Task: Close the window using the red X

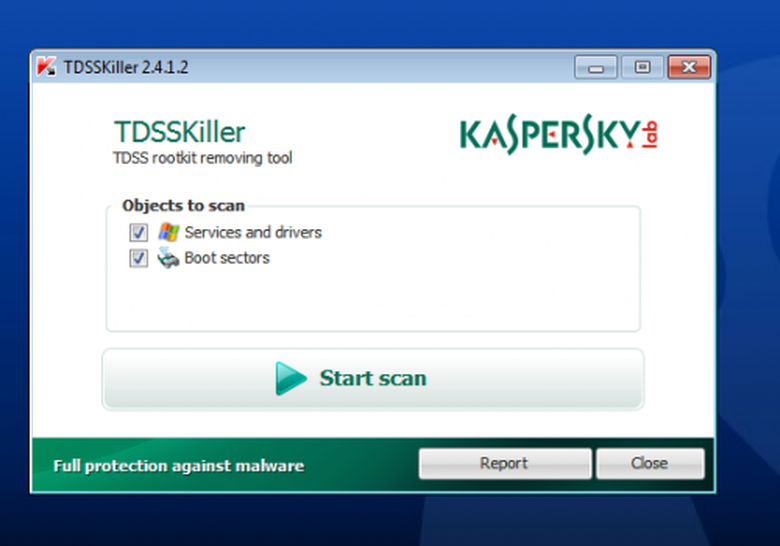Action: (x=689, y=68)
